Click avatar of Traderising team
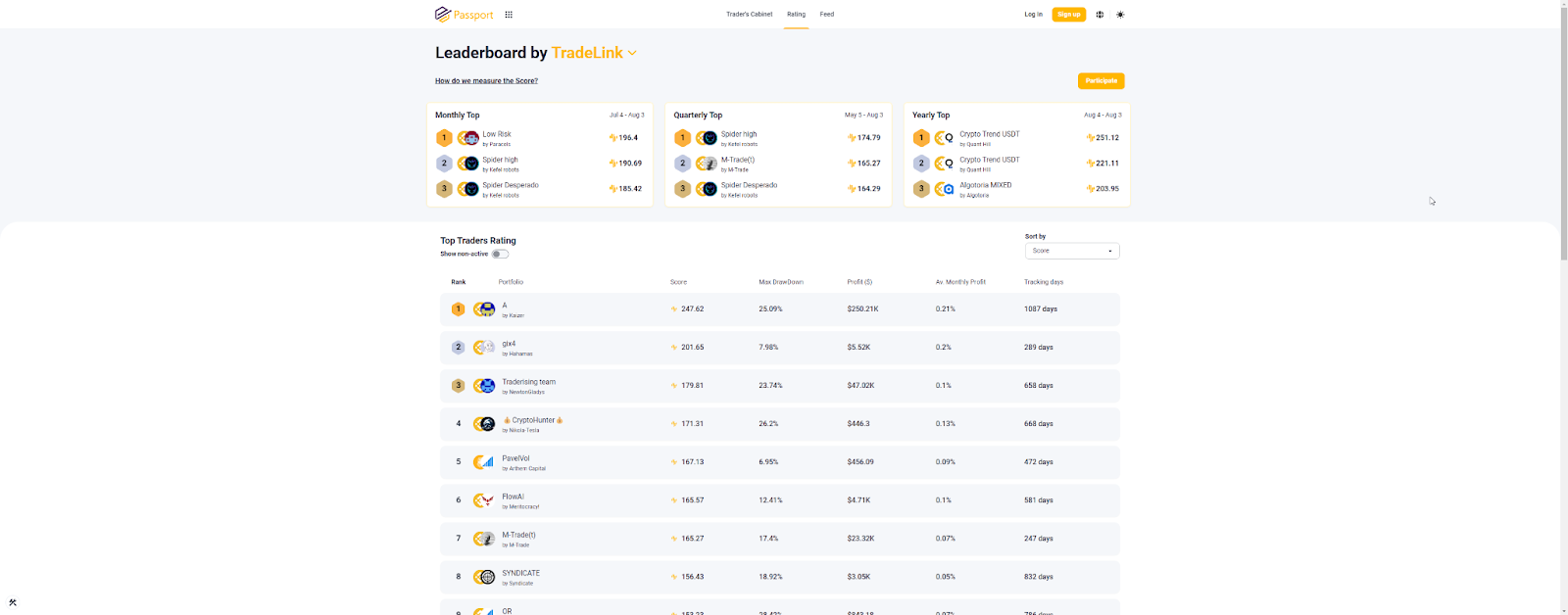Viewport: 1568px width, 615px height. pos(487,386)
